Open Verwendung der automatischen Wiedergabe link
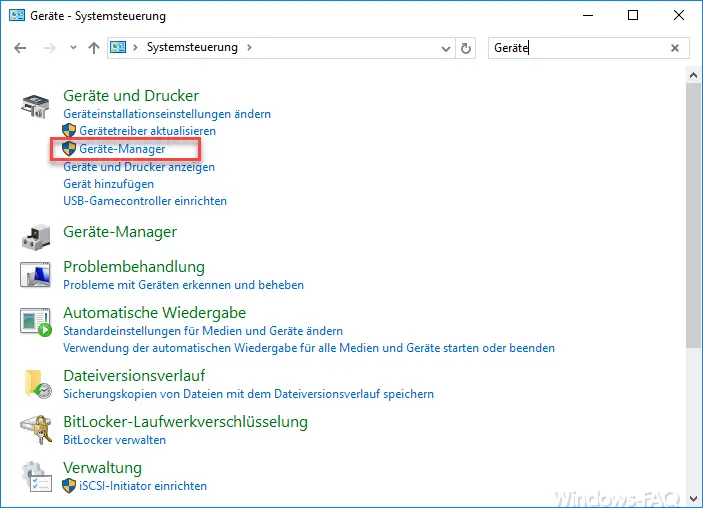 [309, 348]
